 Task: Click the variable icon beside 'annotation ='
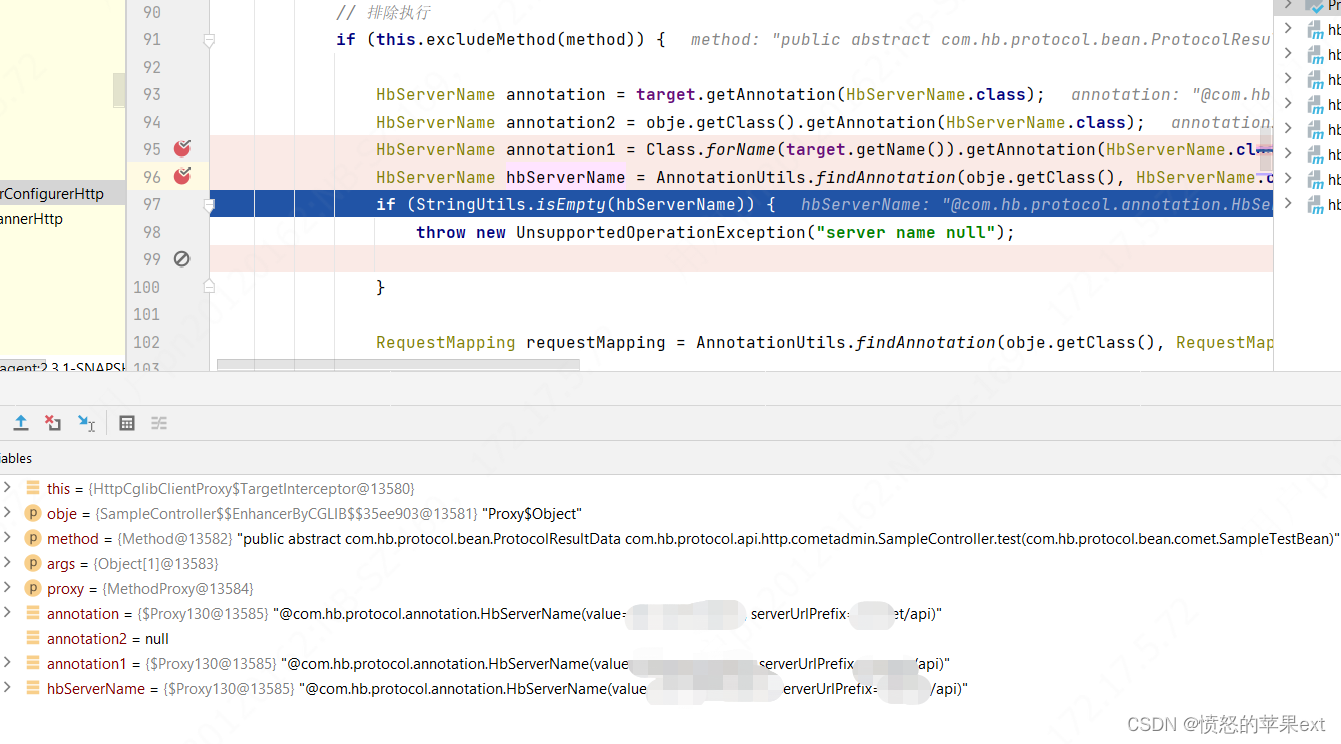33,614
